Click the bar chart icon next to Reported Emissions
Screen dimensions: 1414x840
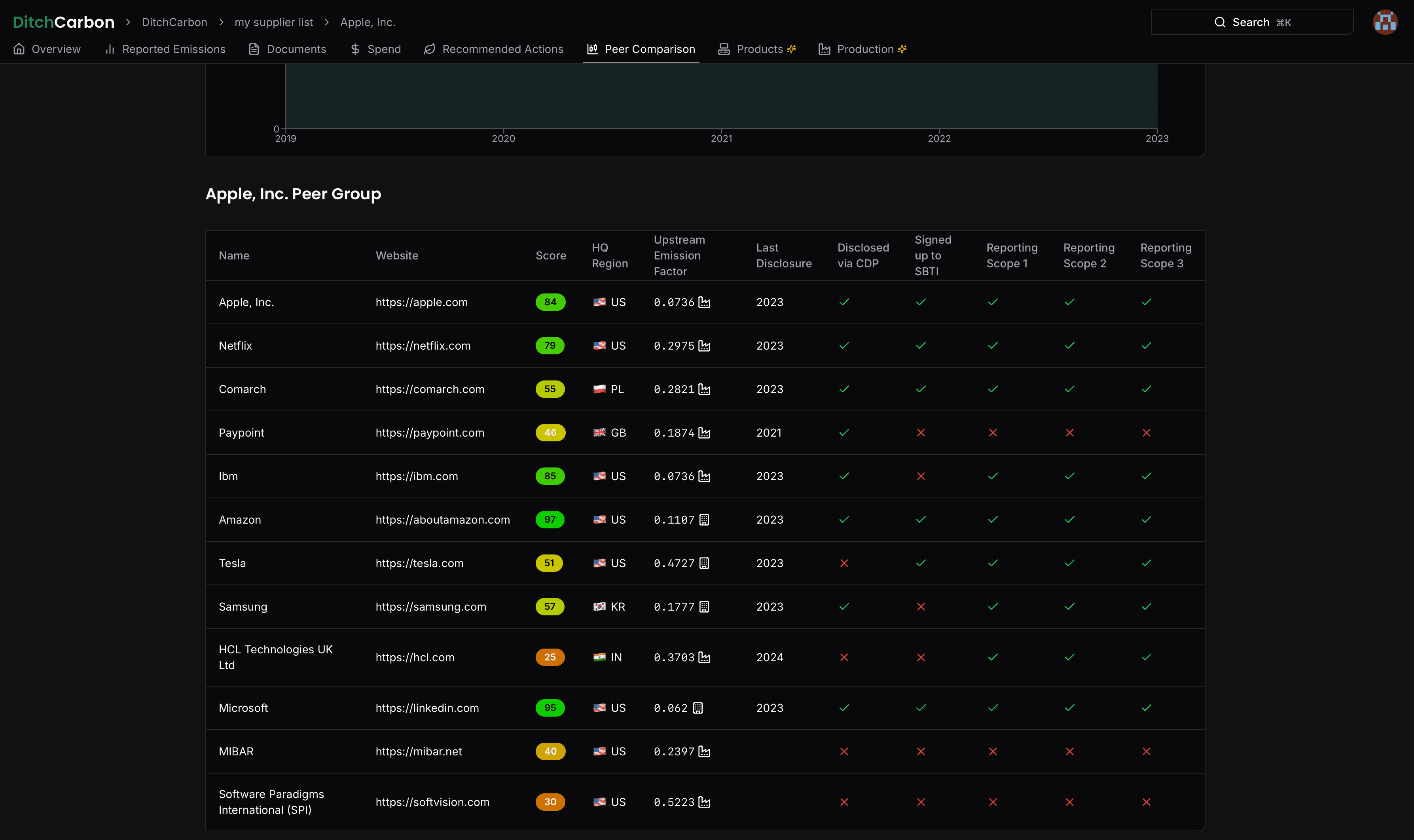110,49
